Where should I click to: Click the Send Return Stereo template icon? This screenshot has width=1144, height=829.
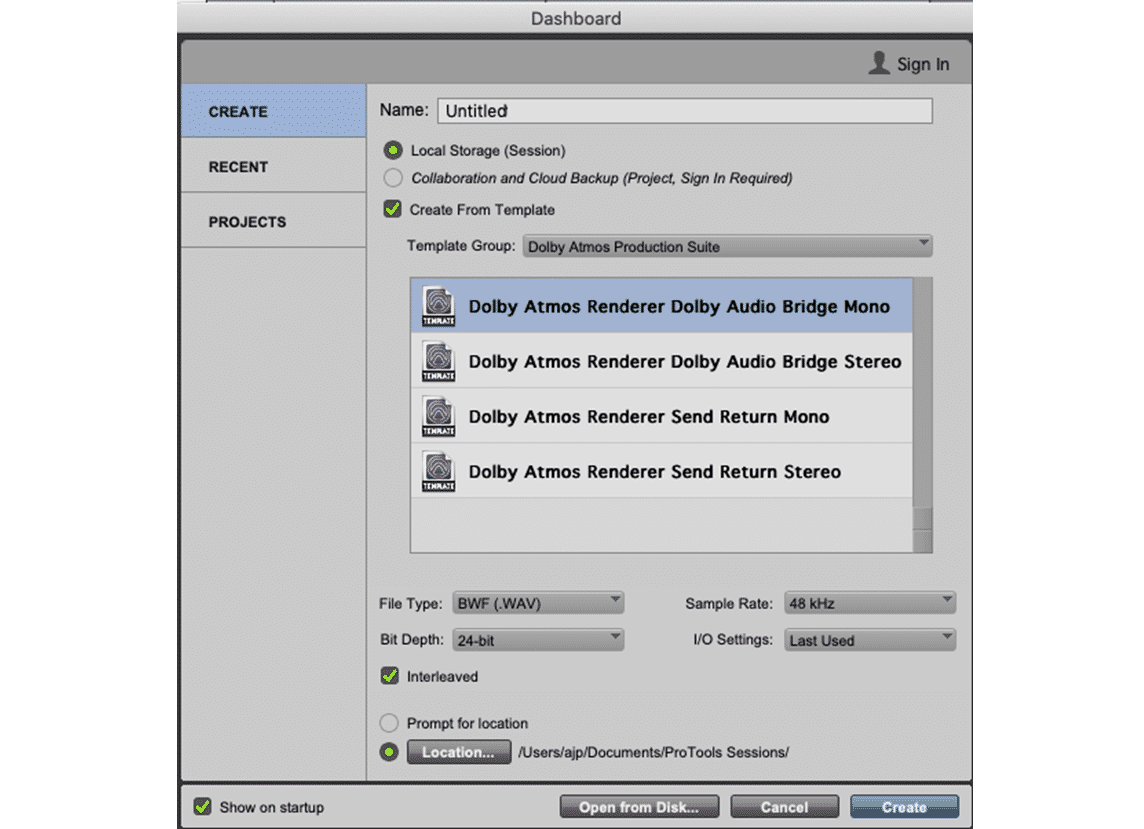(438, 471)
